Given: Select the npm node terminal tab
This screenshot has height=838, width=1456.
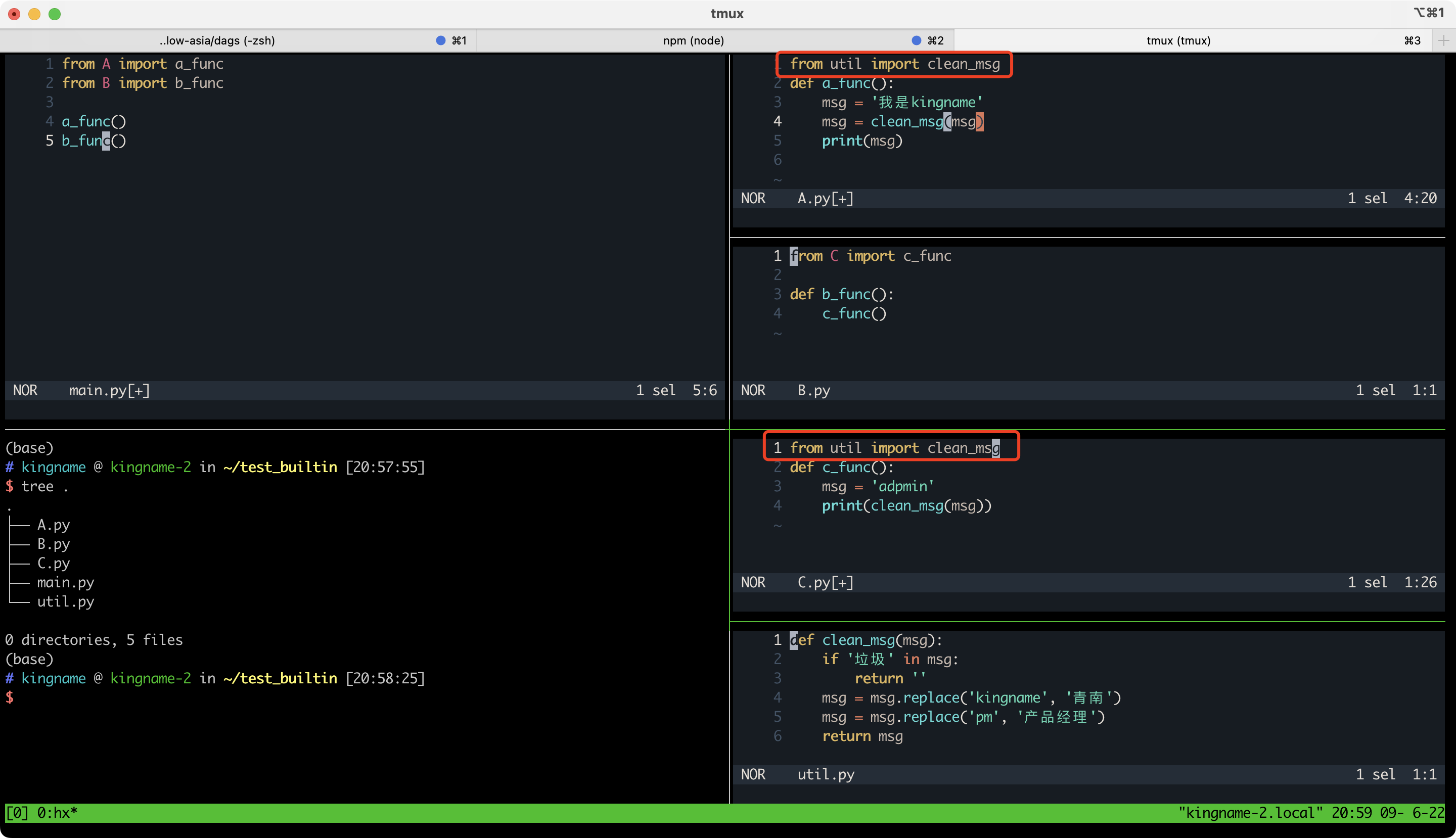Looking at the screenshot, I should [694, 40].
